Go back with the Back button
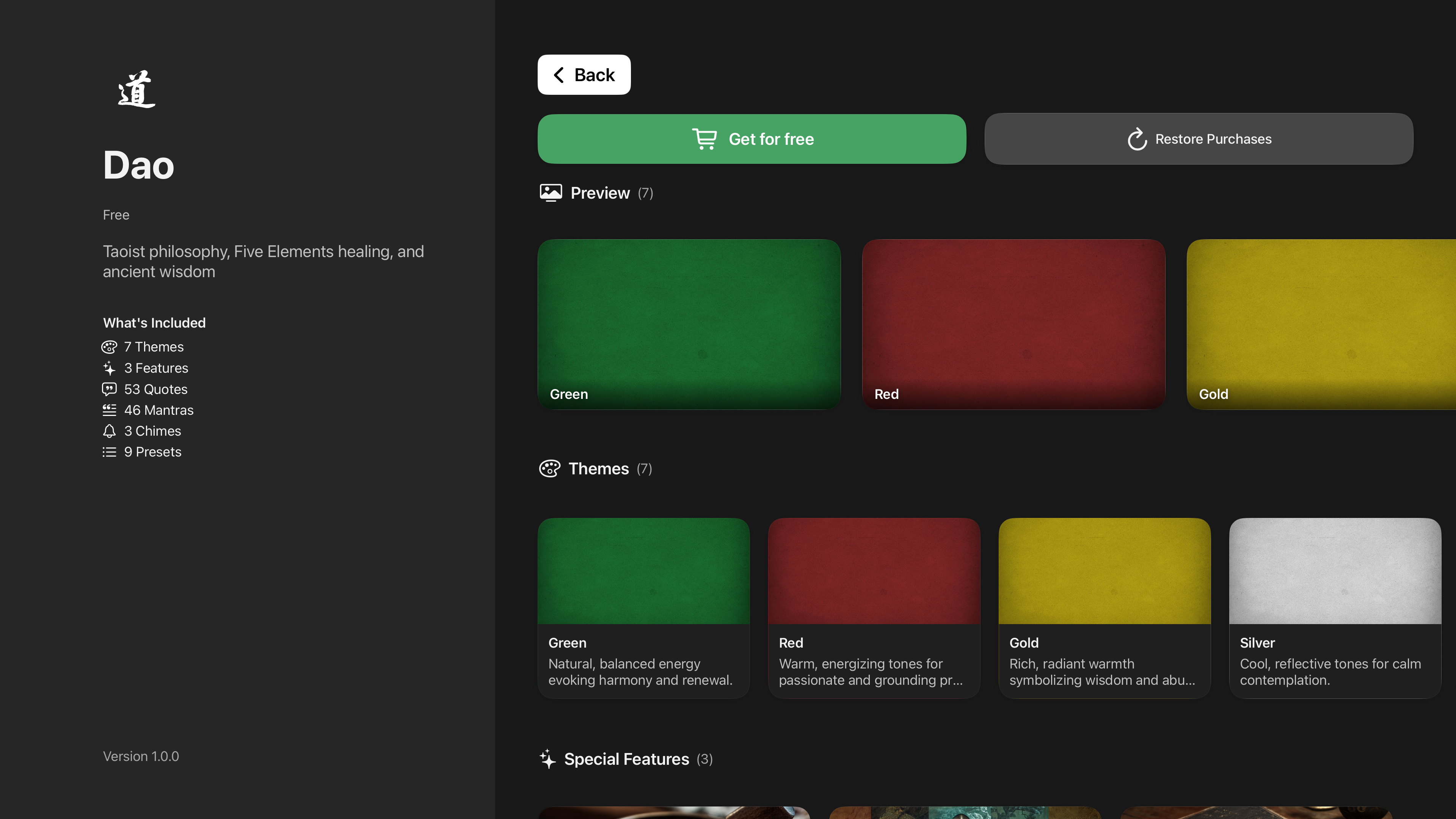 click(x=584, y=75)
